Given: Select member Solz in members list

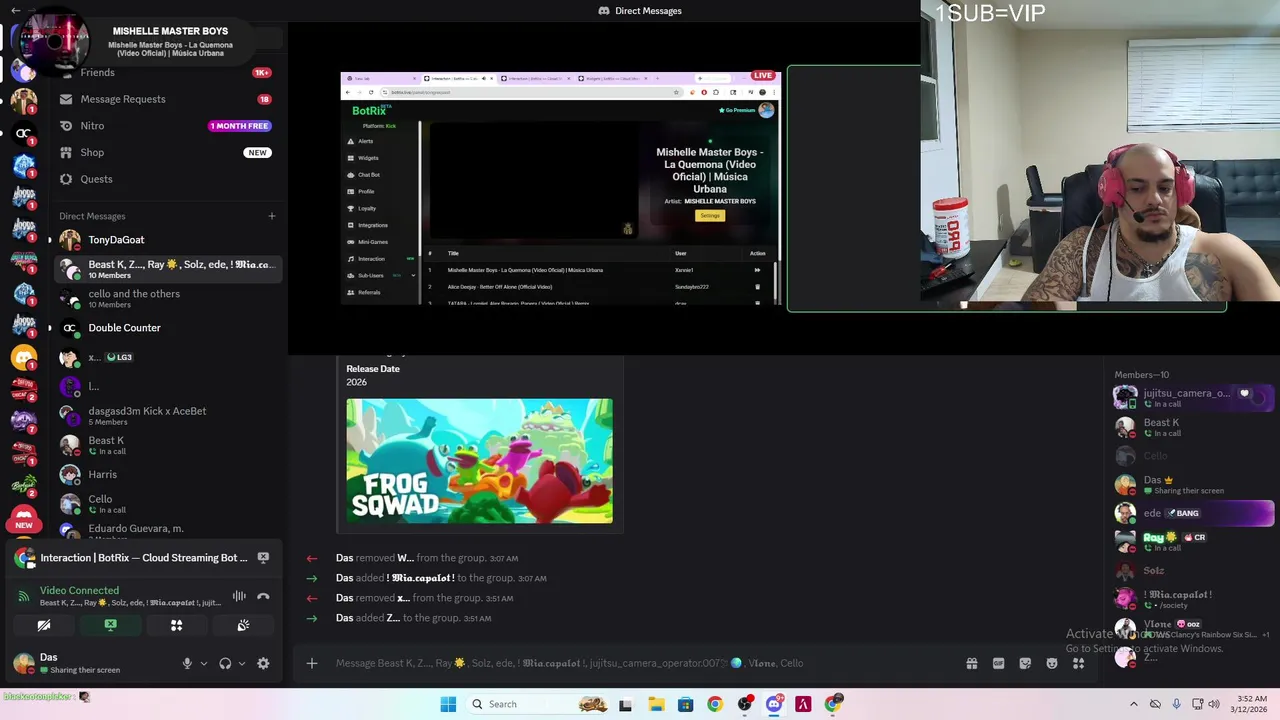Looking at the screenshot, I should [1193, 571].
